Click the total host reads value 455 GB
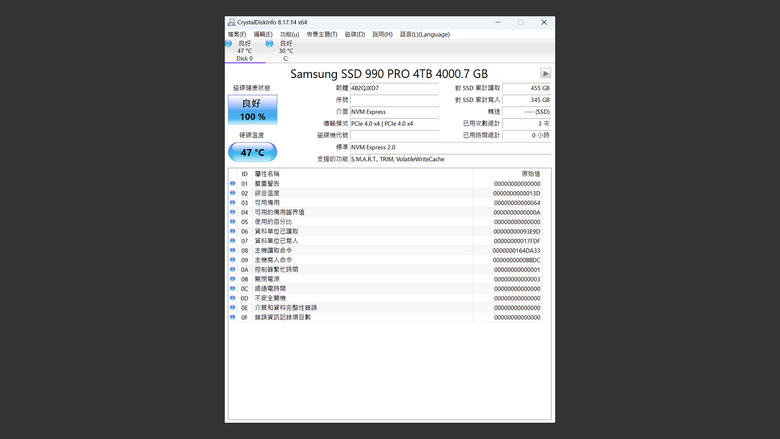Viewport: 780px width, 439px height. pos(527,88)
